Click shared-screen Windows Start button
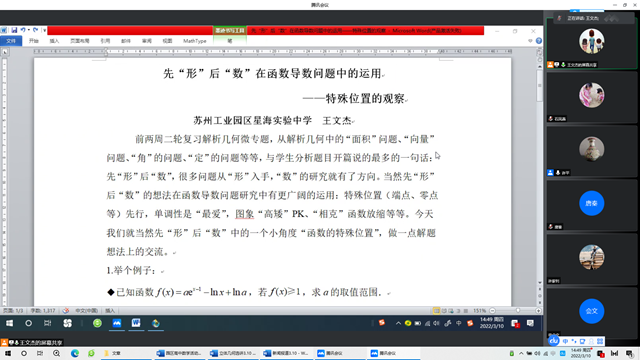This screenshot has height=360, width=640. (9, 323)
